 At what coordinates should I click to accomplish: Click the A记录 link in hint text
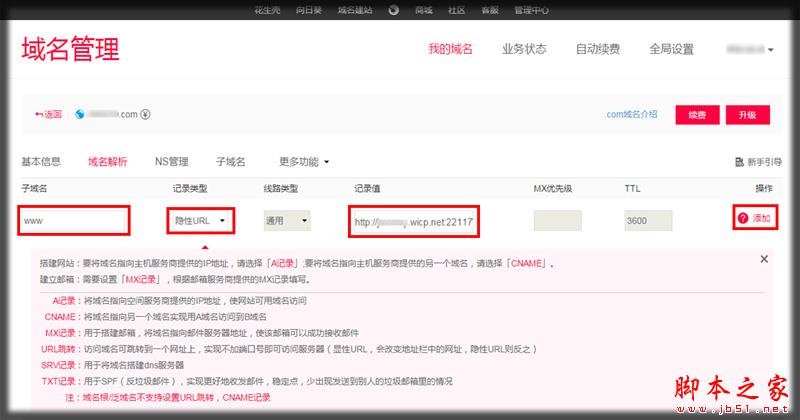pyautogui.click(x=282, y=263)
